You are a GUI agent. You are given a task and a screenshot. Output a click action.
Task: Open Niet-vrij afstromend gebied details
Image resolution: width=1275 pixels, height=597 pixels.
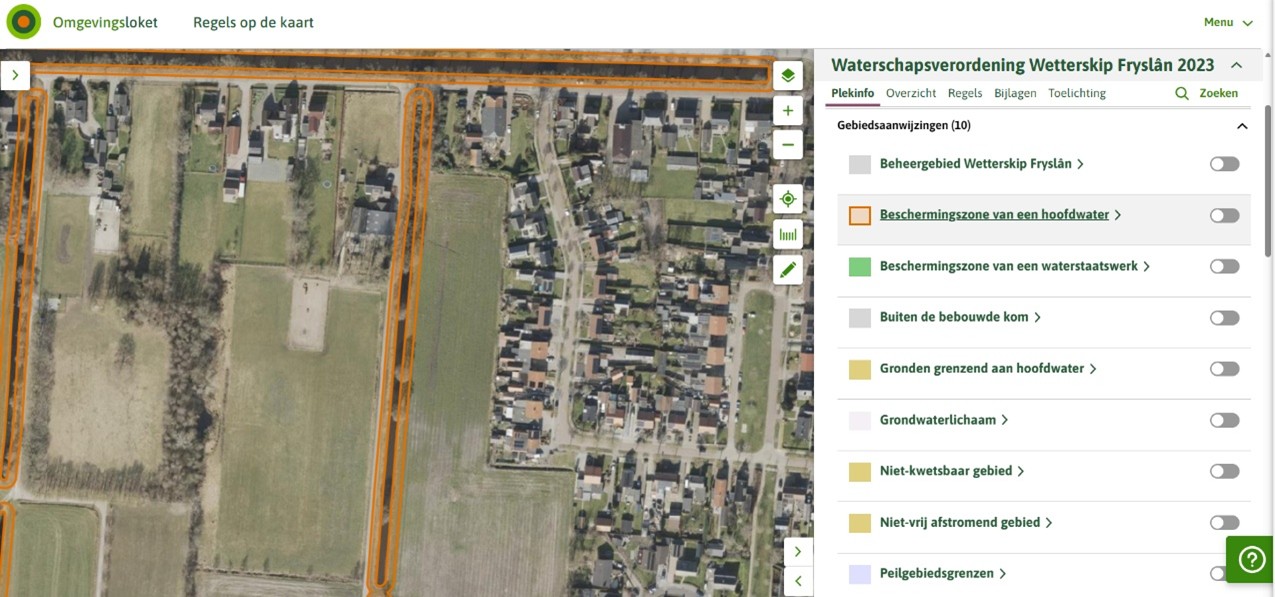(x=960, y=523)
